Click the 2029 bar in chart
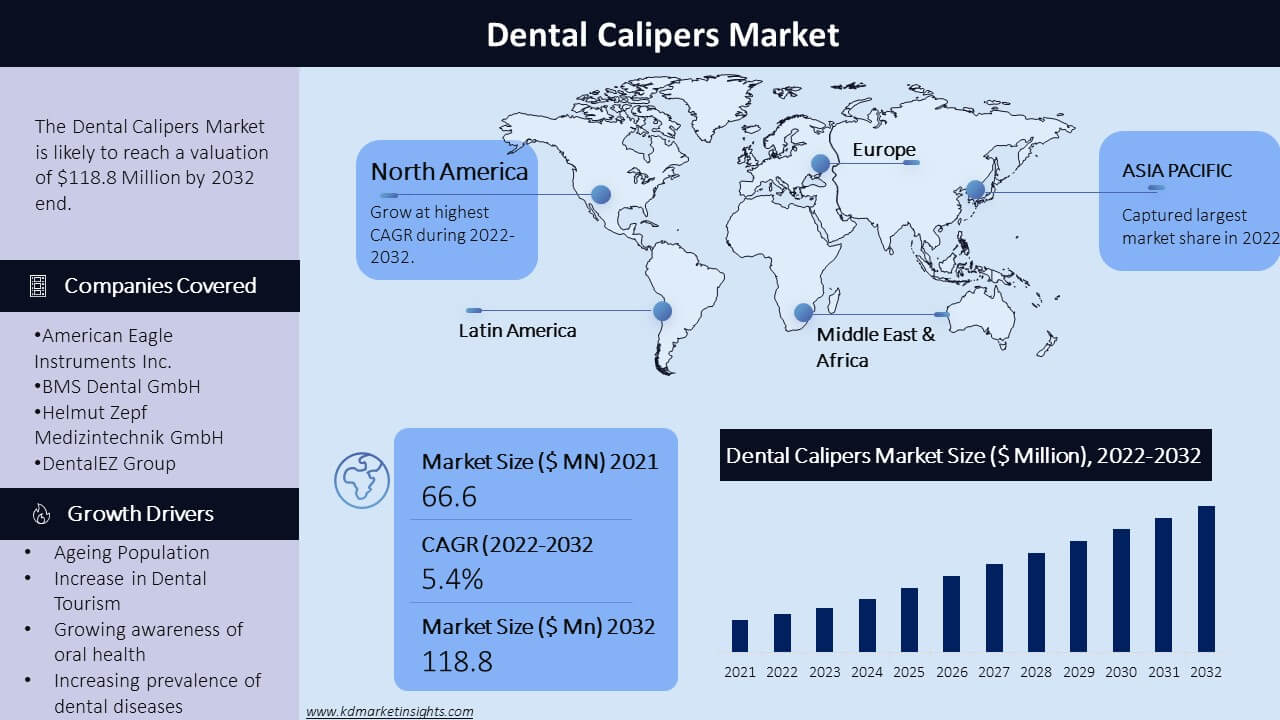Viewport: 1280px width, 720px height. click(1078, 596)
